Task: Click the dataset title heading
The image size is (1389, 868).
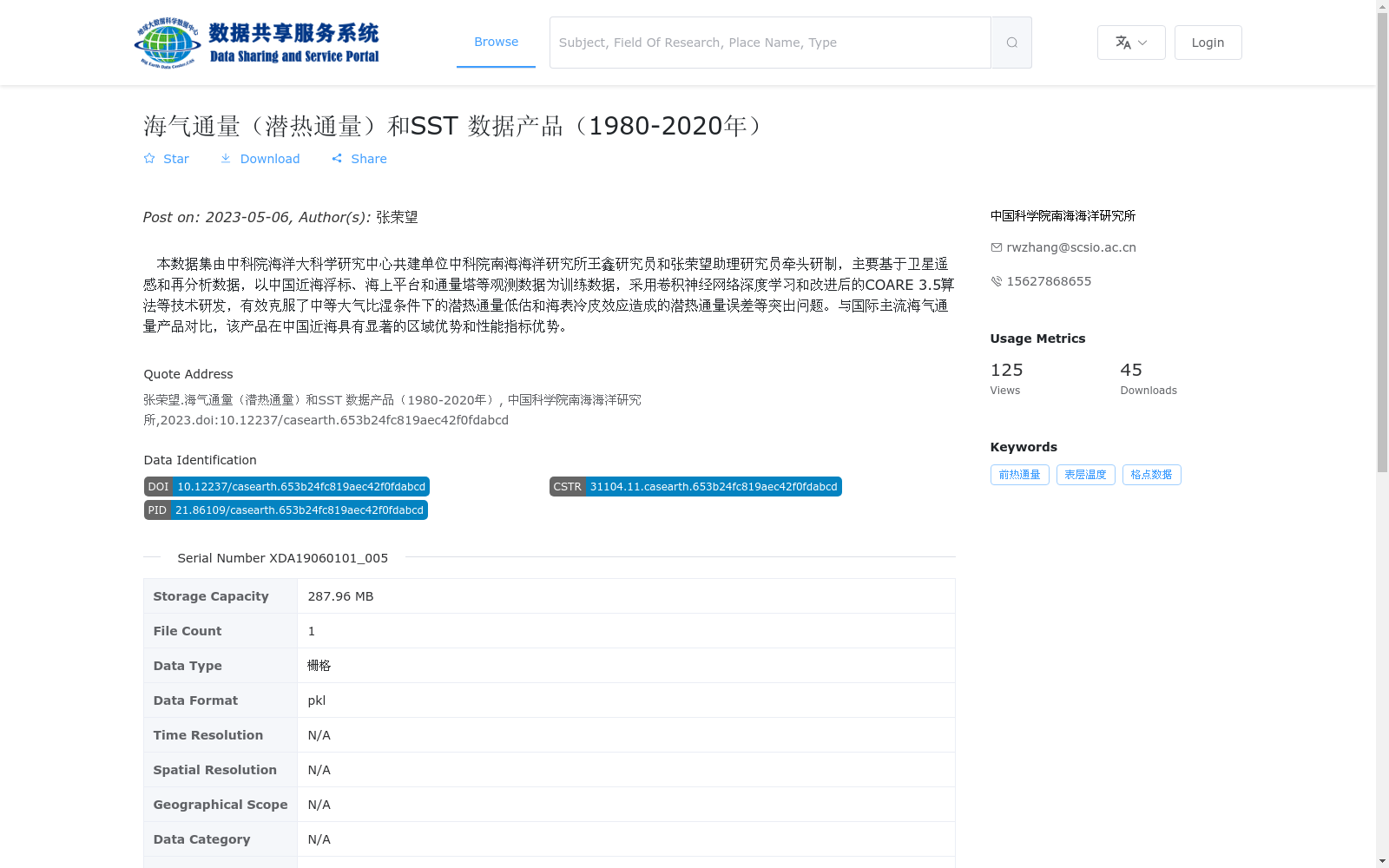Action: 453,126
